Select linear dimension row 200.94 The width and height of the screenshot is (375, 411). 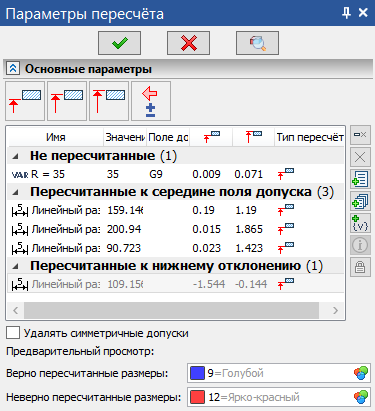pos(176,229)
